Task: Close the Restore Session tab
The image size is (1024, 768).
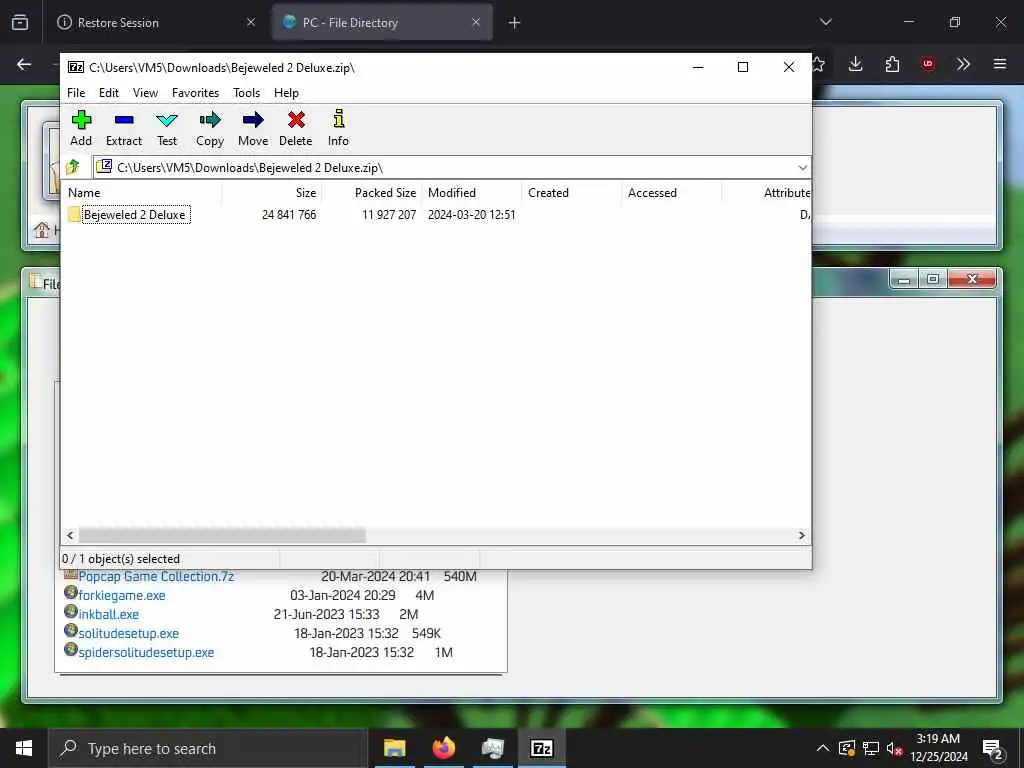Action: click(251, 23)
